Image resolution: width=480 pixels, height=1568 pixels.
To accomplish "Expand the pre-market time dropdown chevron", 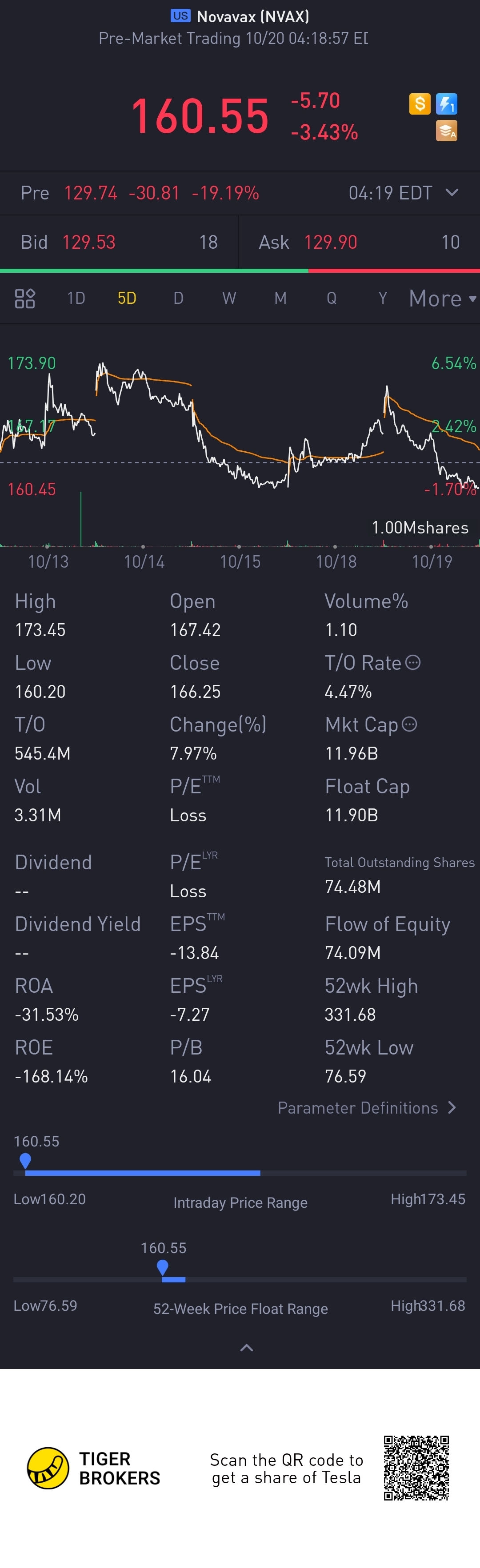I will tap(452, 192).
